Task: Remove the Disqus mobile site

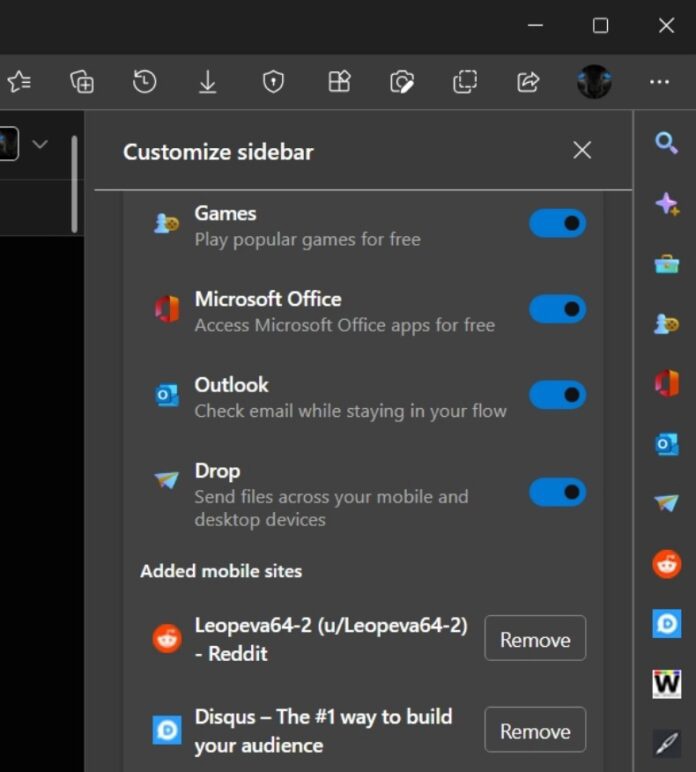Action: 535,731
